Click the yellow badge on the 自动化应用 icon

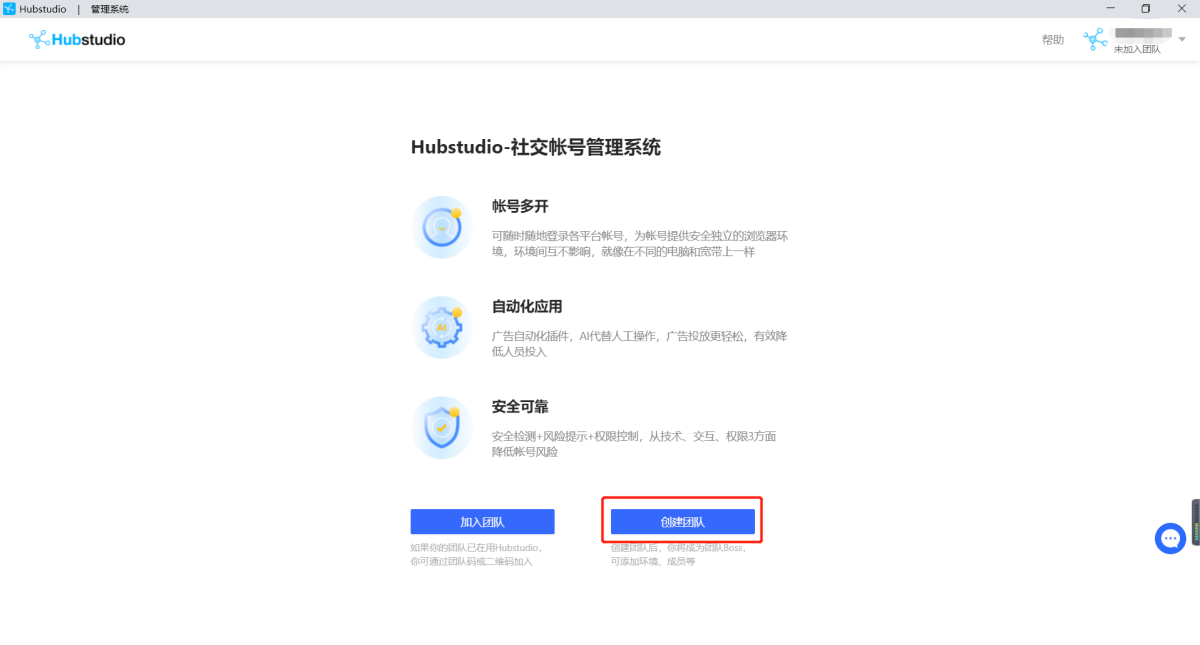(x=456, y=313)
